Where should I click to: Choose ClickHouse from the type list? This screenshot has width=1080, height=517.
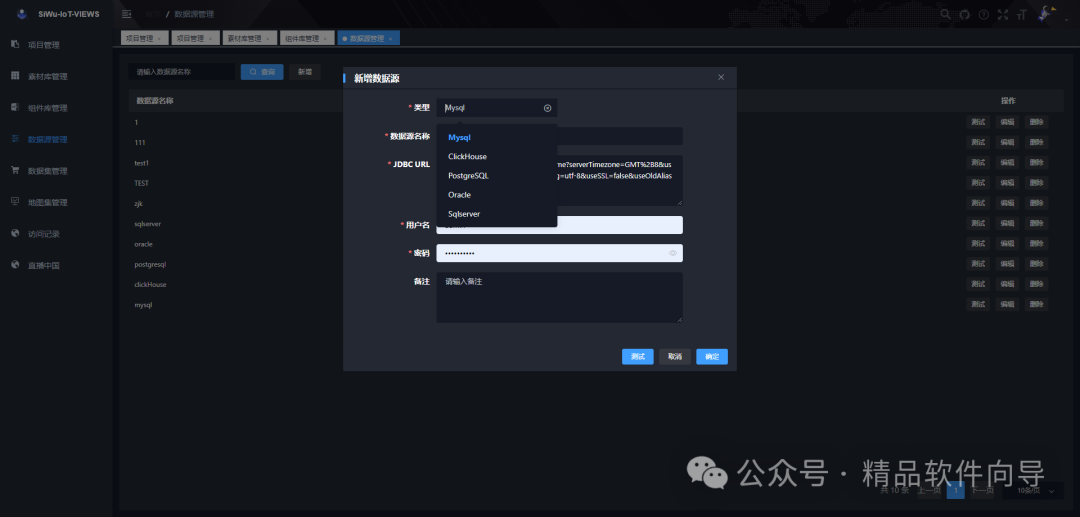[497, 157]
